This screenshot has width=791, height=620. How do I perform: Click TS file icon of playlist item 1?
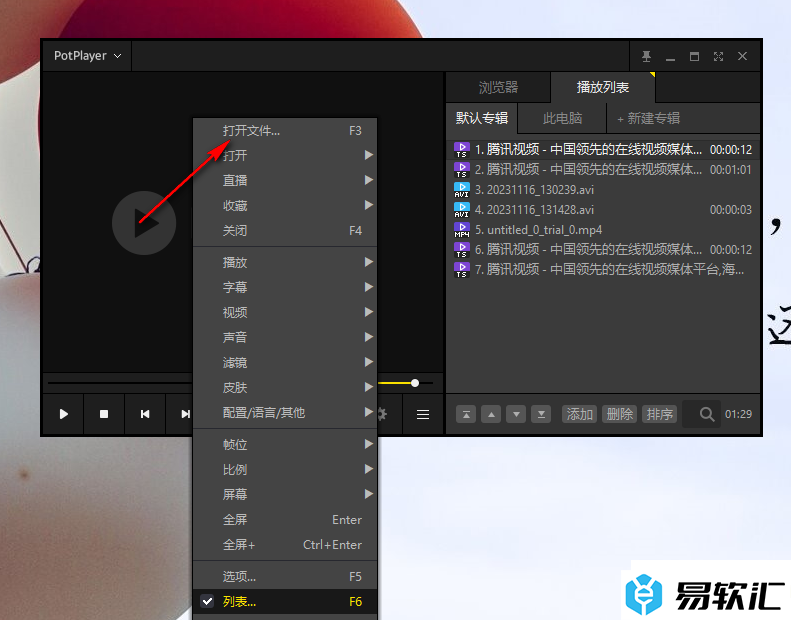coord(462,150)
